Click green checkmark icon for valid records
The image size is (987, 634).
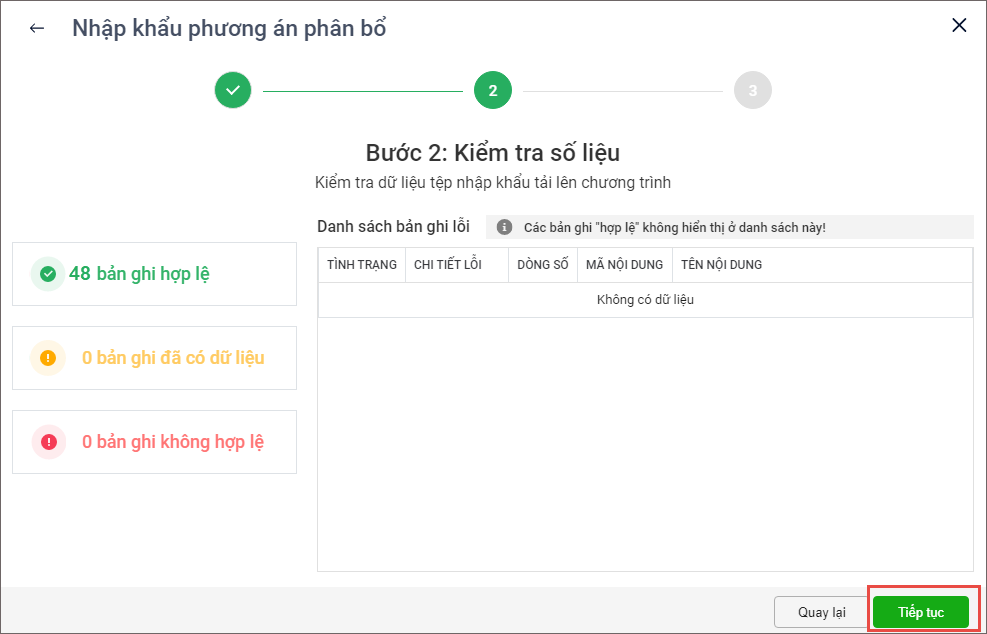coord(48,273)
